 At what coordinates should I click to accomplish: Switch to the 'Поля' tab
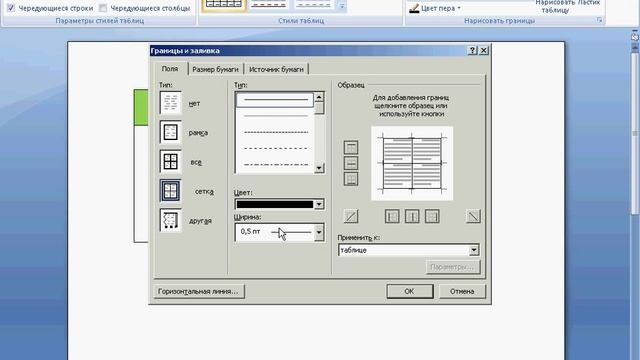tap(170, 69)
